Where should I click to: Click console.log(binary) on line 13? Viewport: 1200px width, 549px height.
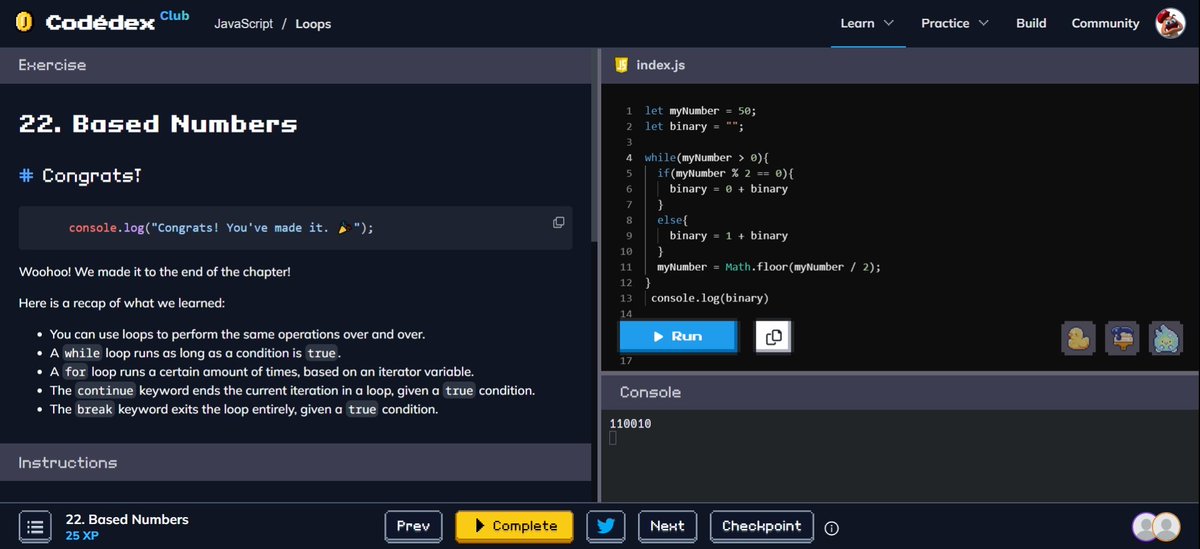point(710,298)
